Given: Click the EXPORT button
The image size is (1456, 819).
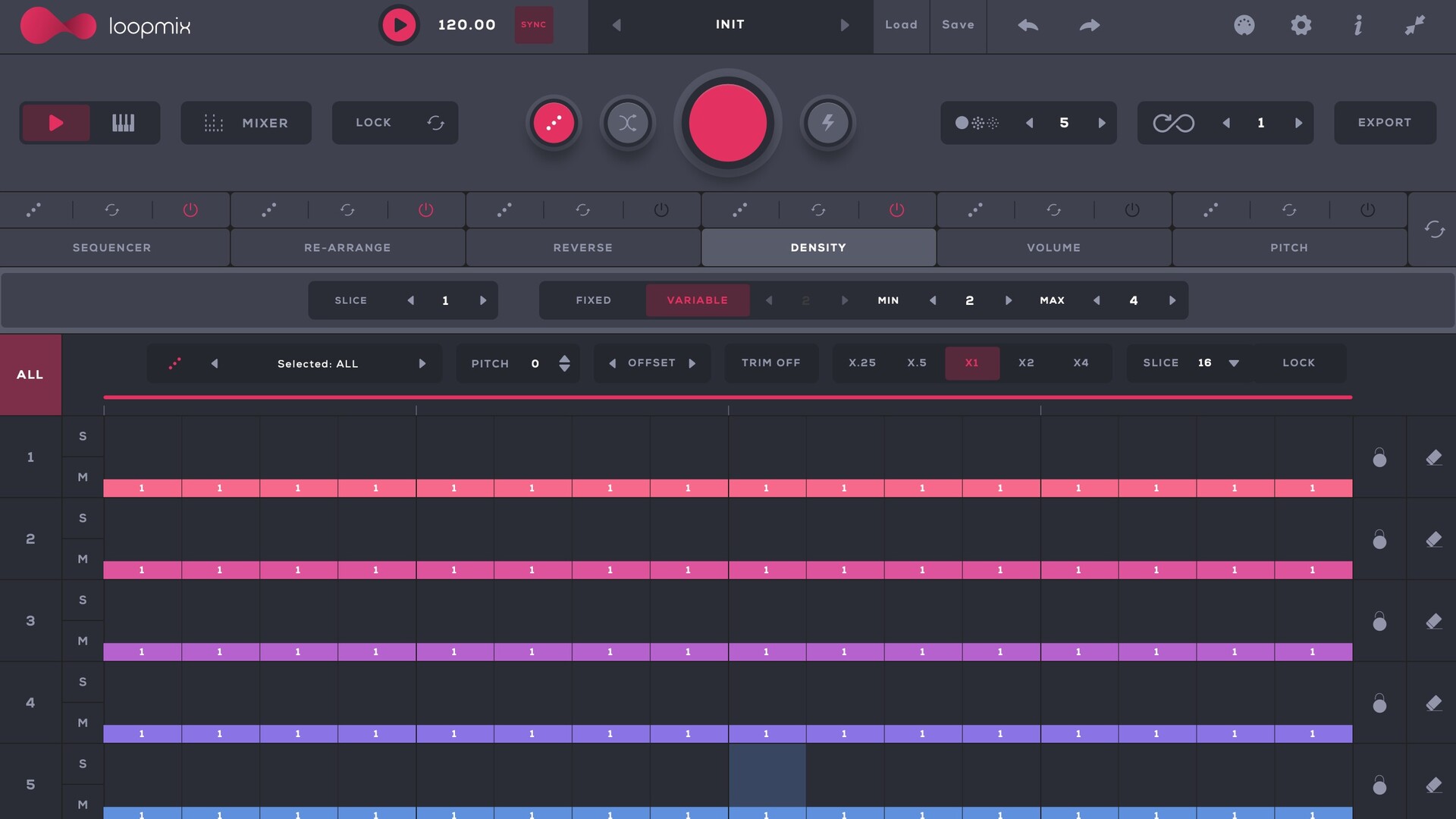Looking at the screenshot, I should 1384,123.
